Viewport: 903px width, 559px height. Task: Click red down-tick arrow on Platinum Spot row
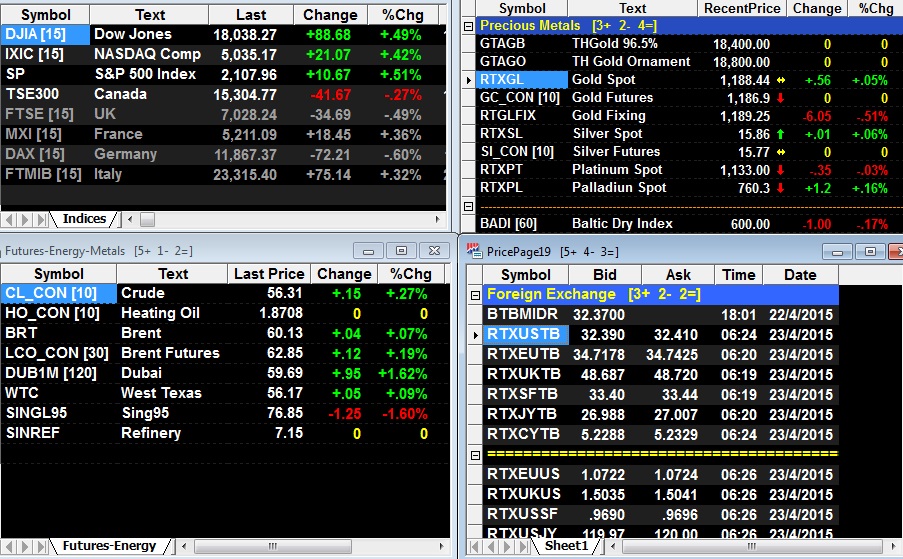tap(780, 170)
